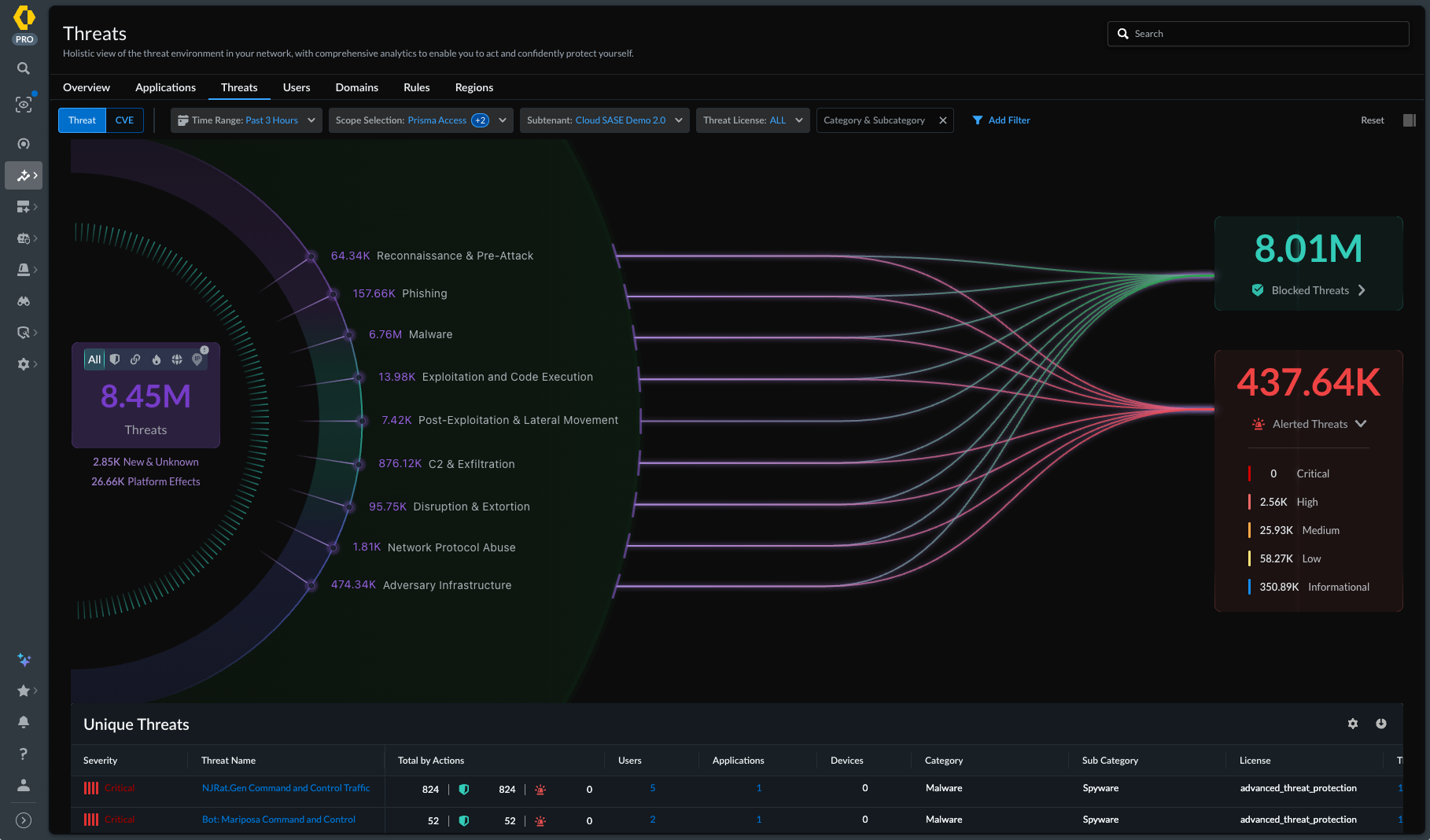Open the Time Range dropdown
Screen dimensions: 1430x840
[246, 120]
